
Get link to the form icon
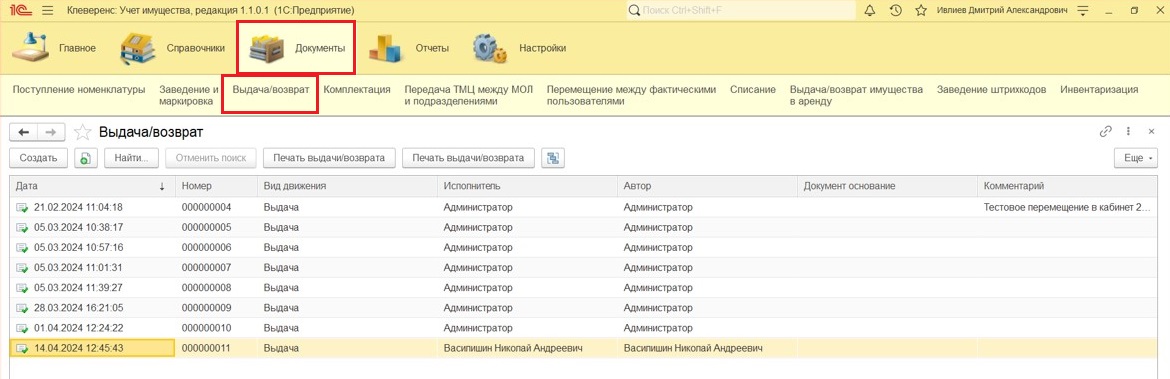pyautogui.click(x=1106, y=131)
